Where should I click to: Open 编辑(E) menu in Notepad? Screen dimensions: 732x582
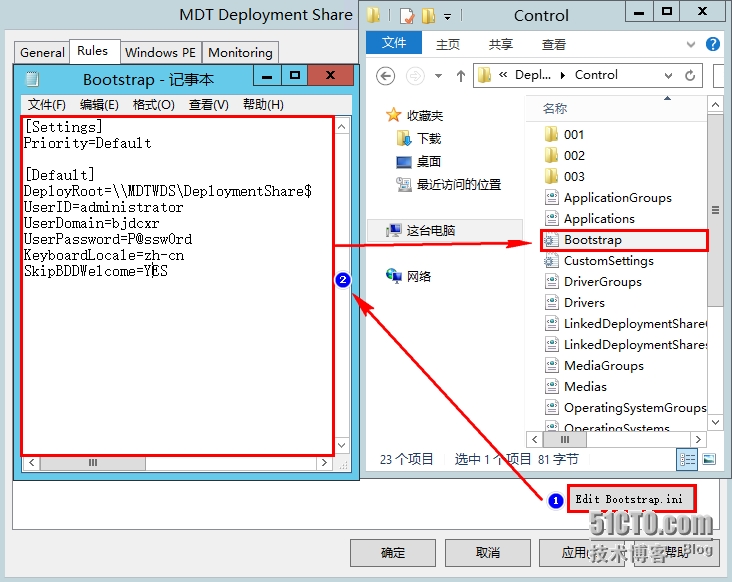[99, 105]
